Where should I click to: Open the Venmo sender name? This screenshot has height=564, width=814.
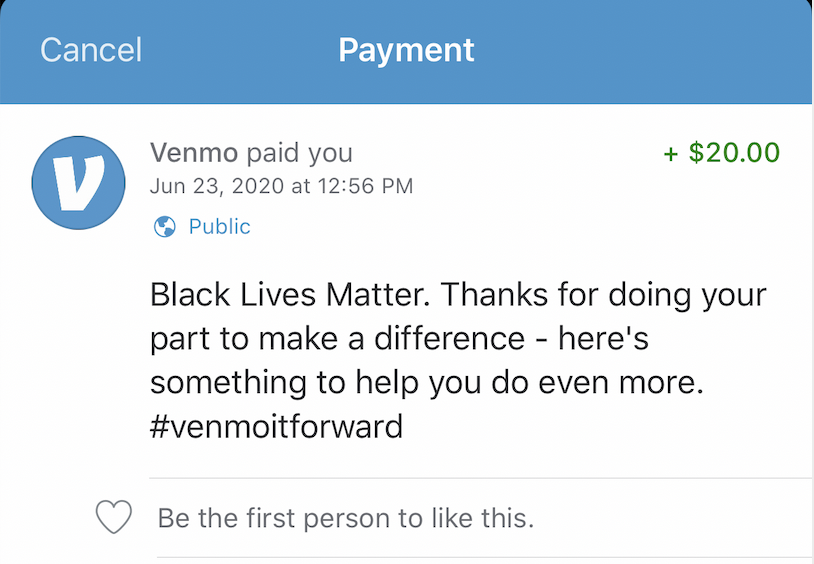(x=194, y=153)
